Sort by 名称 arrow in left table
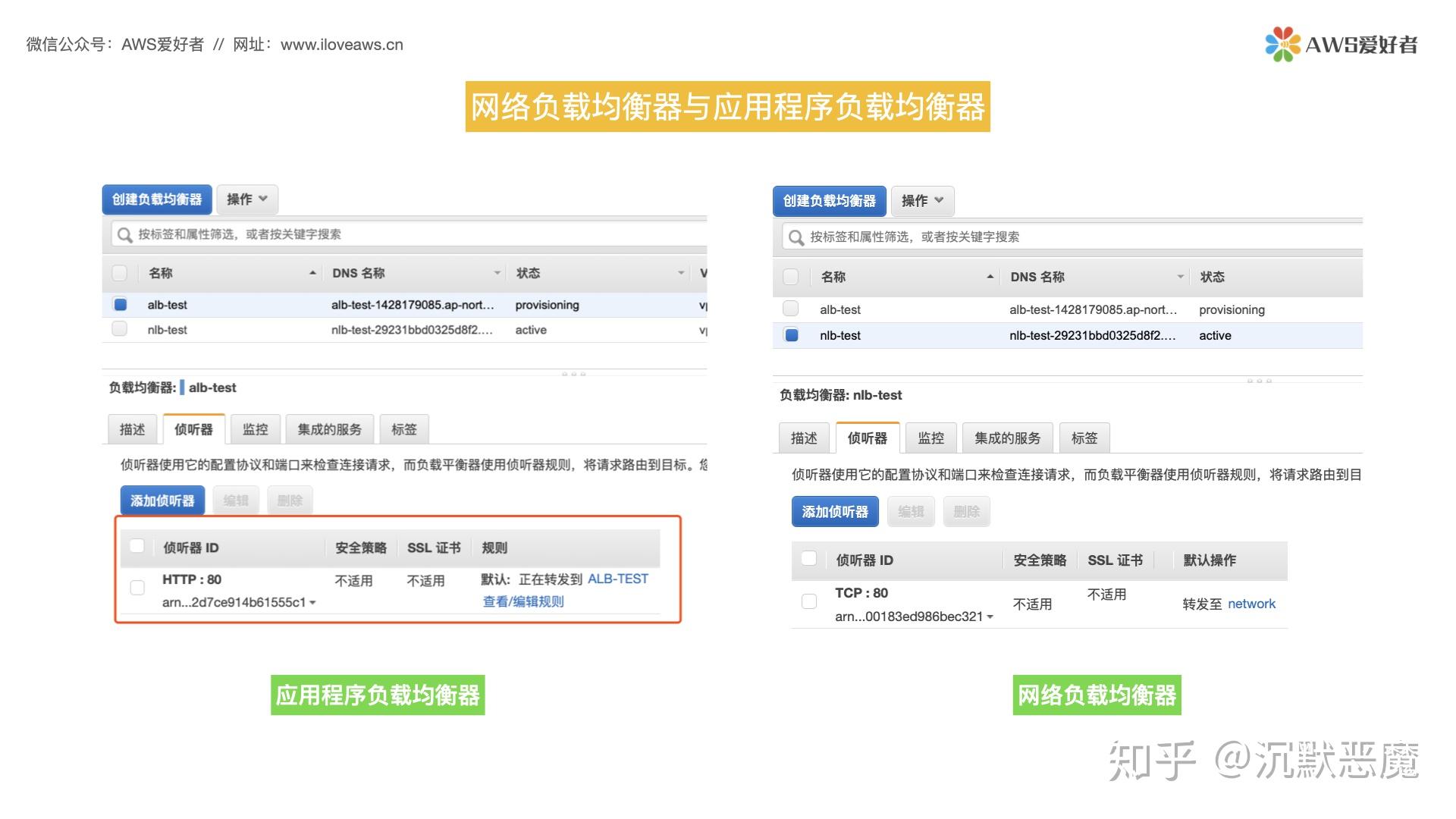Image resolution: width=1456 pixels, height=819 pixels. point(312,273)
